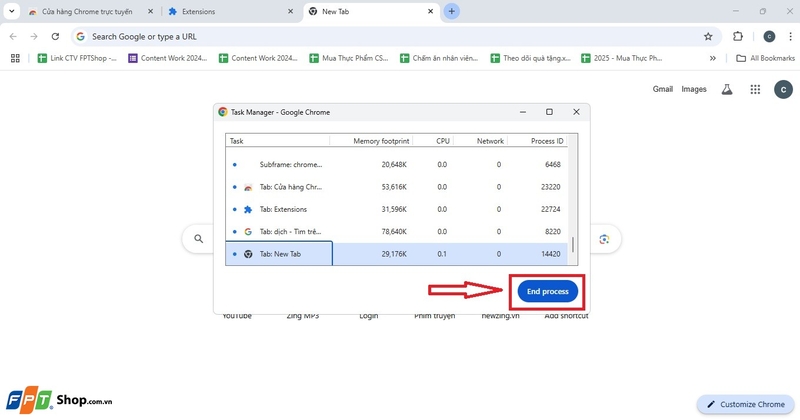
Task: Maximize the Task Manager window
Action: (549, 112)
